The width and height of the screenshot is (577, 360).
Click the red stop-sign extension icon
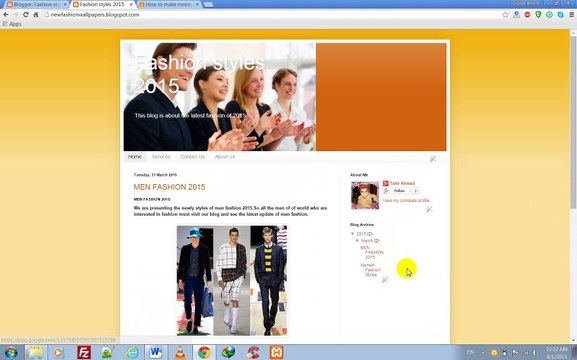pos(527,15)
